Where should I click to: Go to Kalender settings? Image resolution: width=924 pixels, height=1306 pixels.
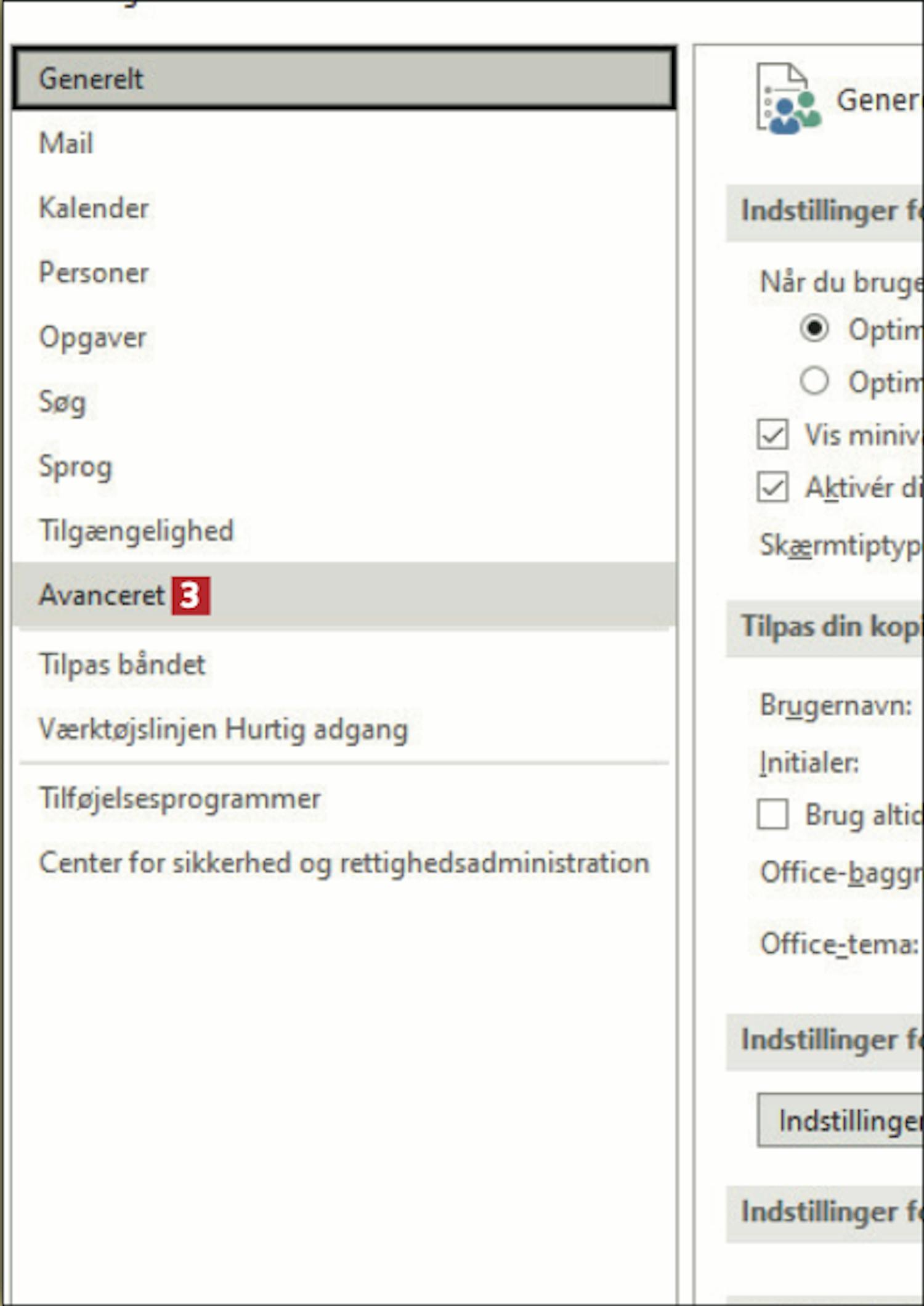[x=344, y=208]
